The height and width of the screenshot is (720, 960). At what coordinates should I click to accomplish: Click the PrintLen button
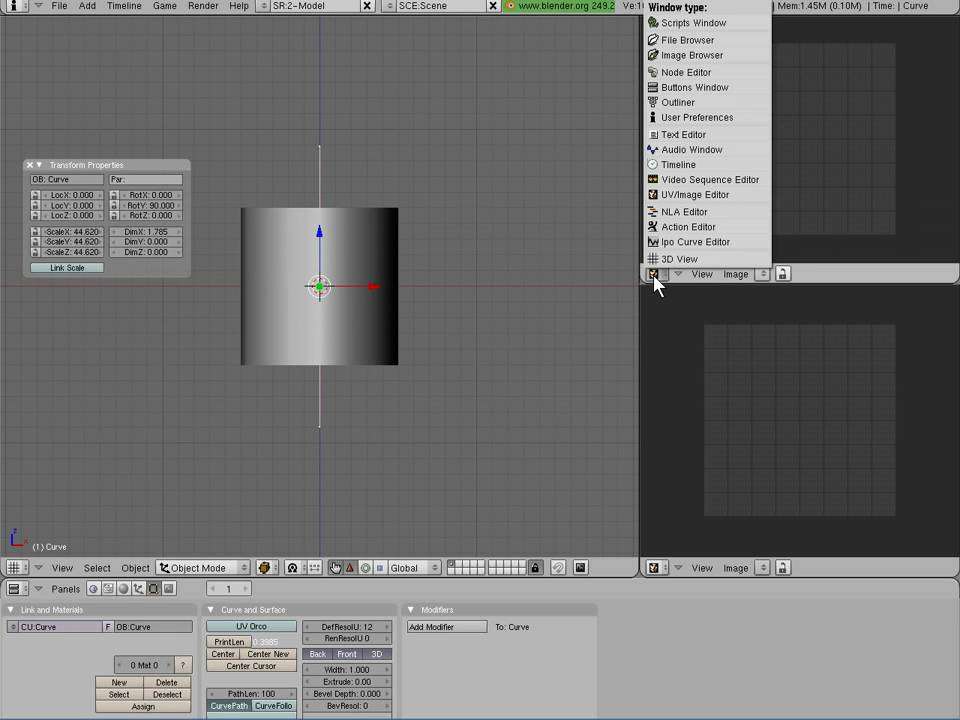pos(230,642)
